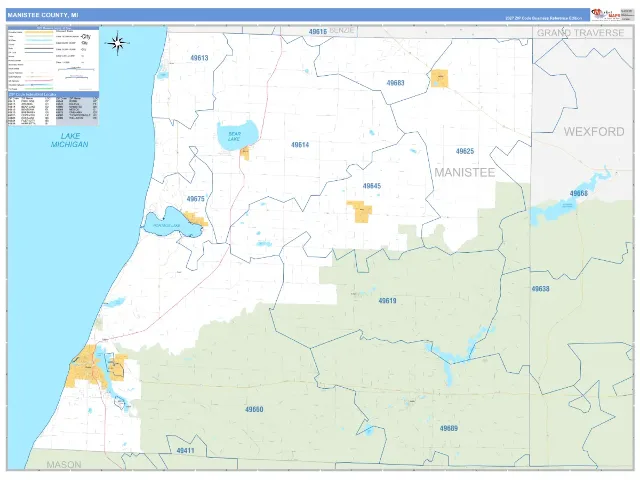
Task: Click the orange city area near 49683
Action: click(439, 78)
